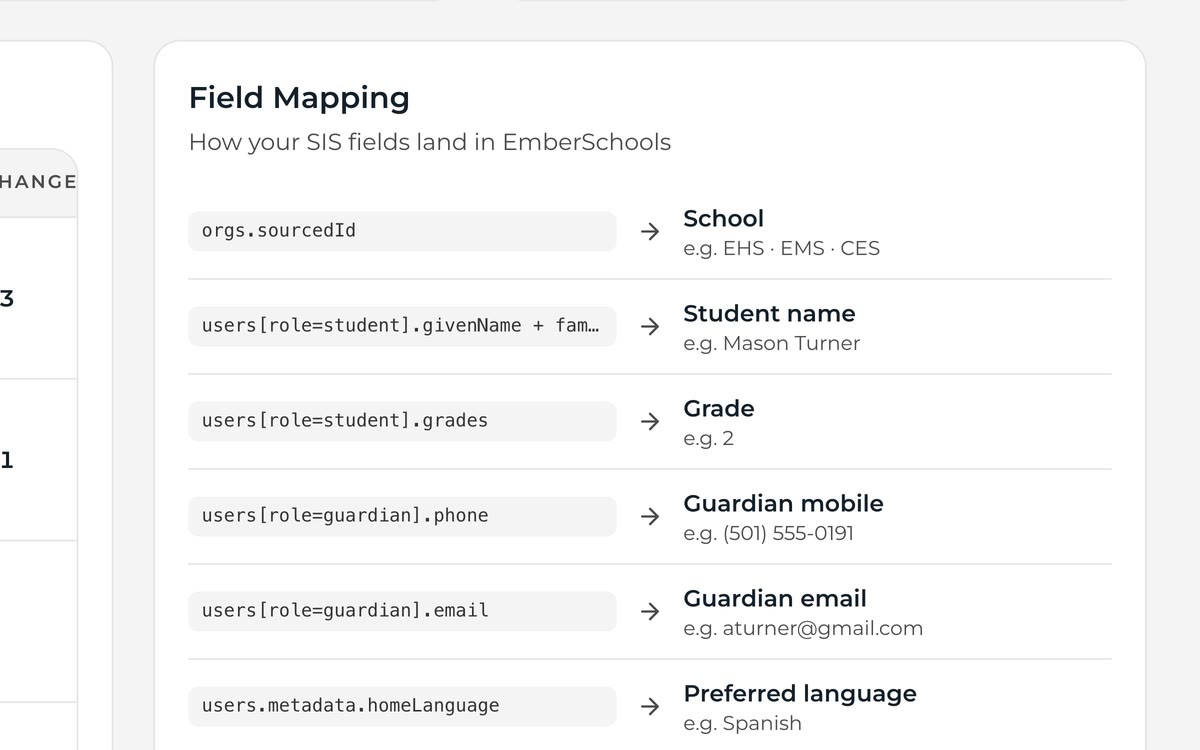Click the example email aturner@gmail.com
Screen dimensions: 1200x750
pyautogui.click(x=823, y=628)
